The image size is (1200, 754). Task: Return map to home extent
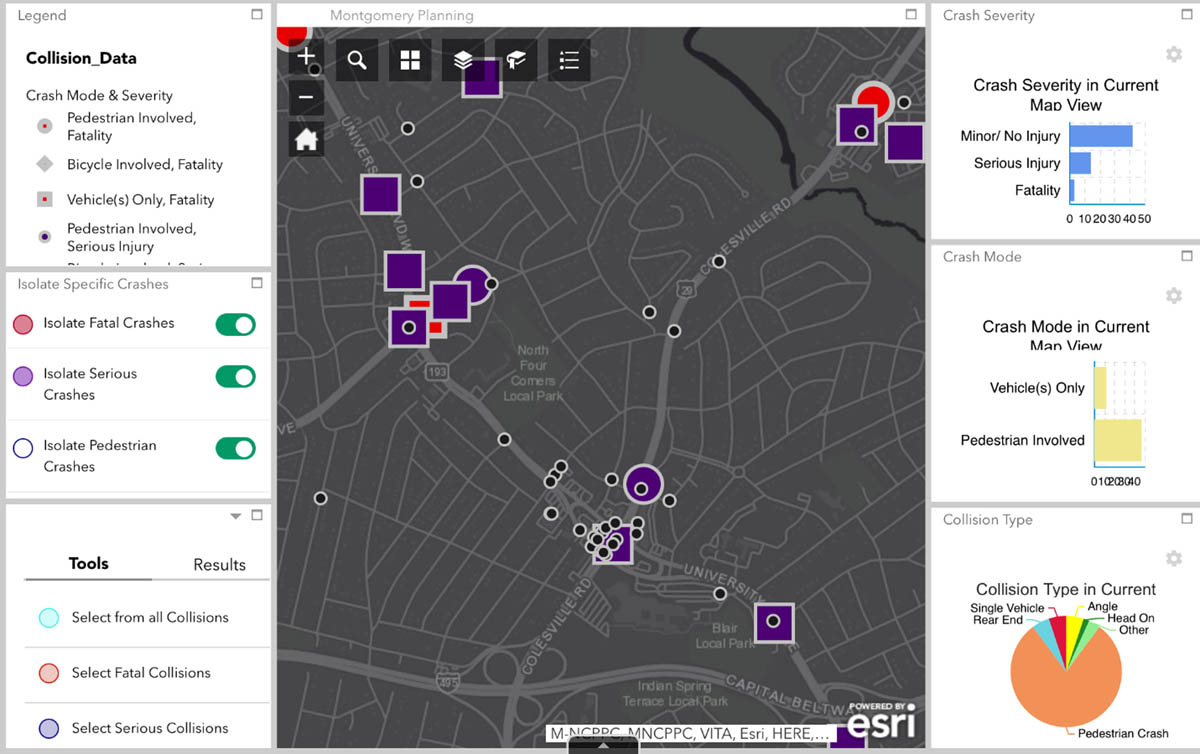(306, 139)
